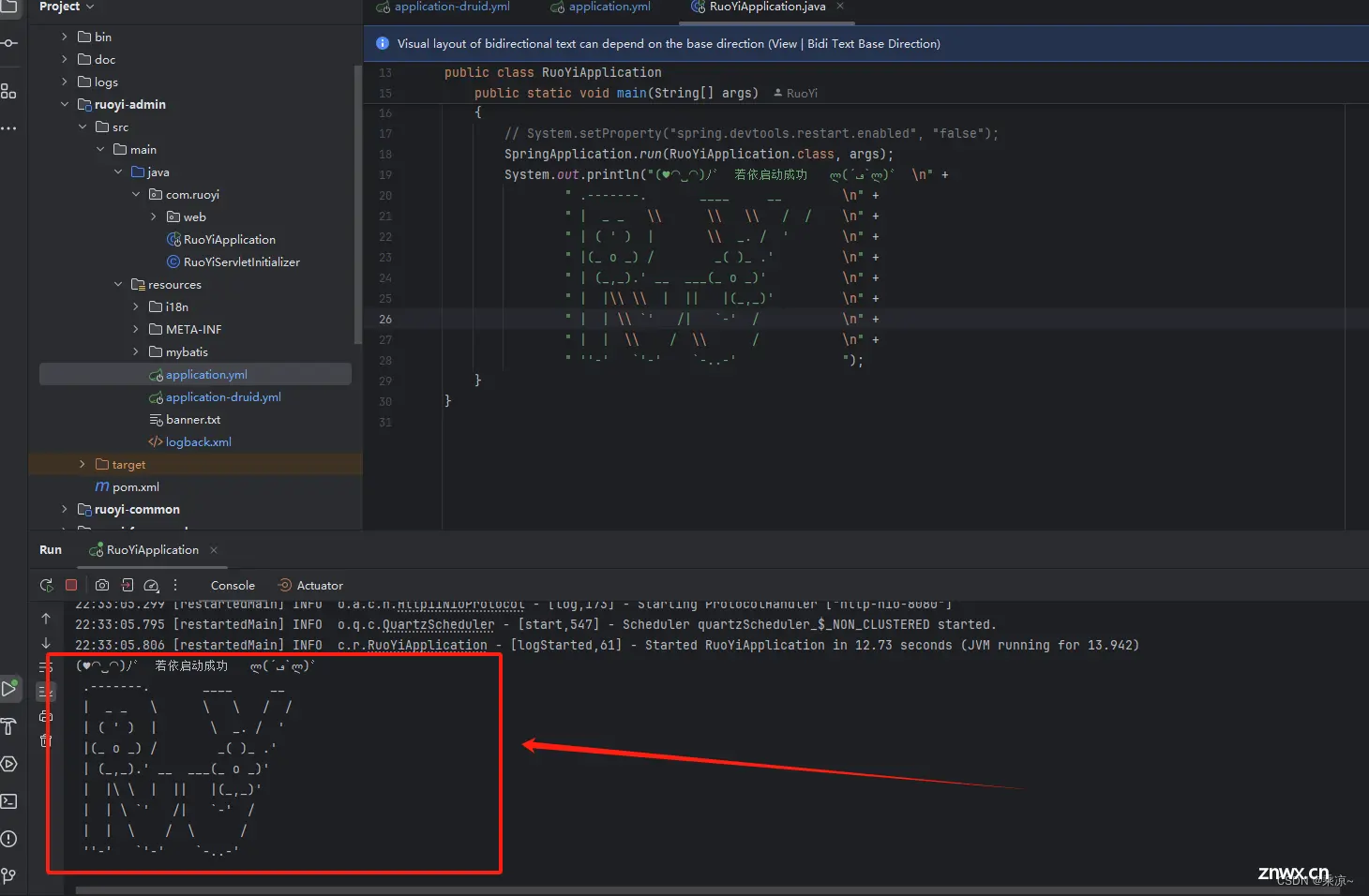The height and width of the screenshot is (896, 1369).
Task: Rerun RuoYiApplication with the rerun icon
Action: [46, 585]
